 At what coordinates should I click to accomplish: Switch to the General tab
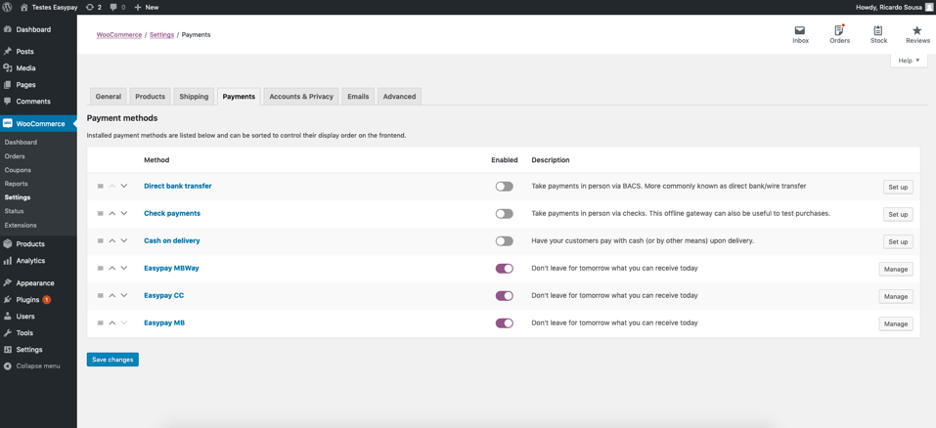(x=108, y=96)
